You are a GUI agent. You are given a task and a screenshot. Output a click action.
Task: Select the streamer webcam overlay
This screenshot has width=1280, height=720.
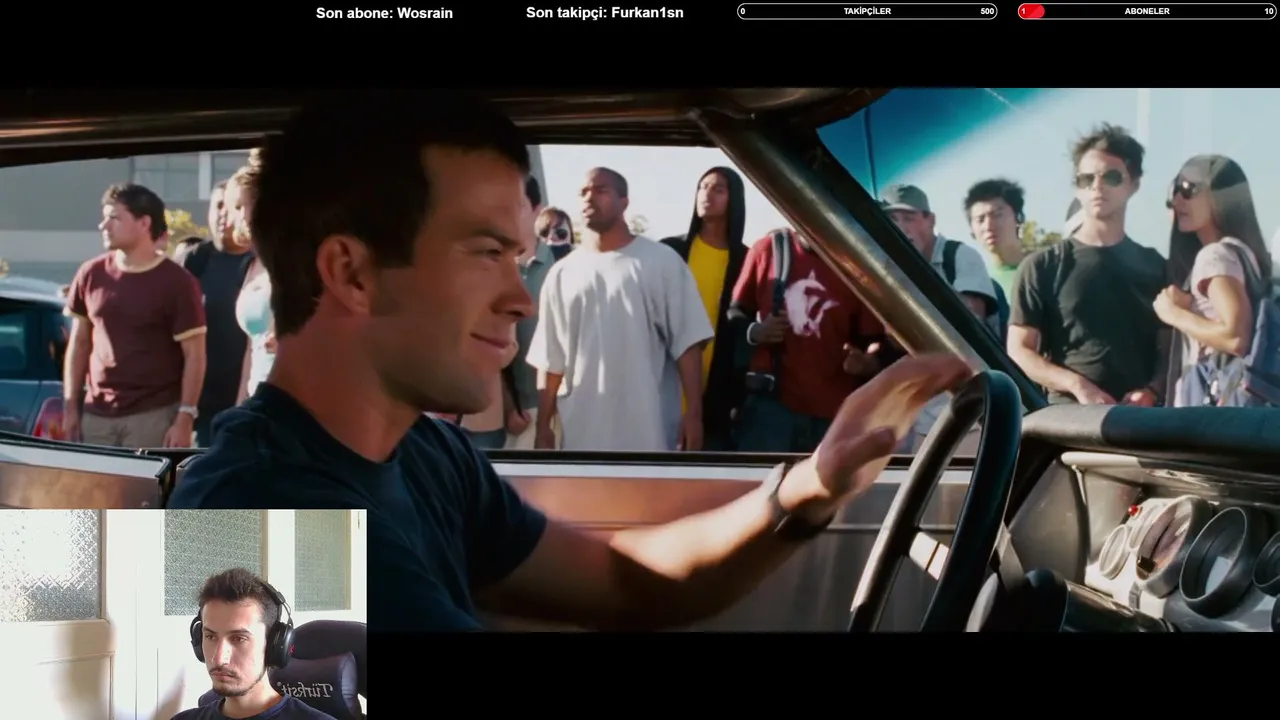click(183, 614)
